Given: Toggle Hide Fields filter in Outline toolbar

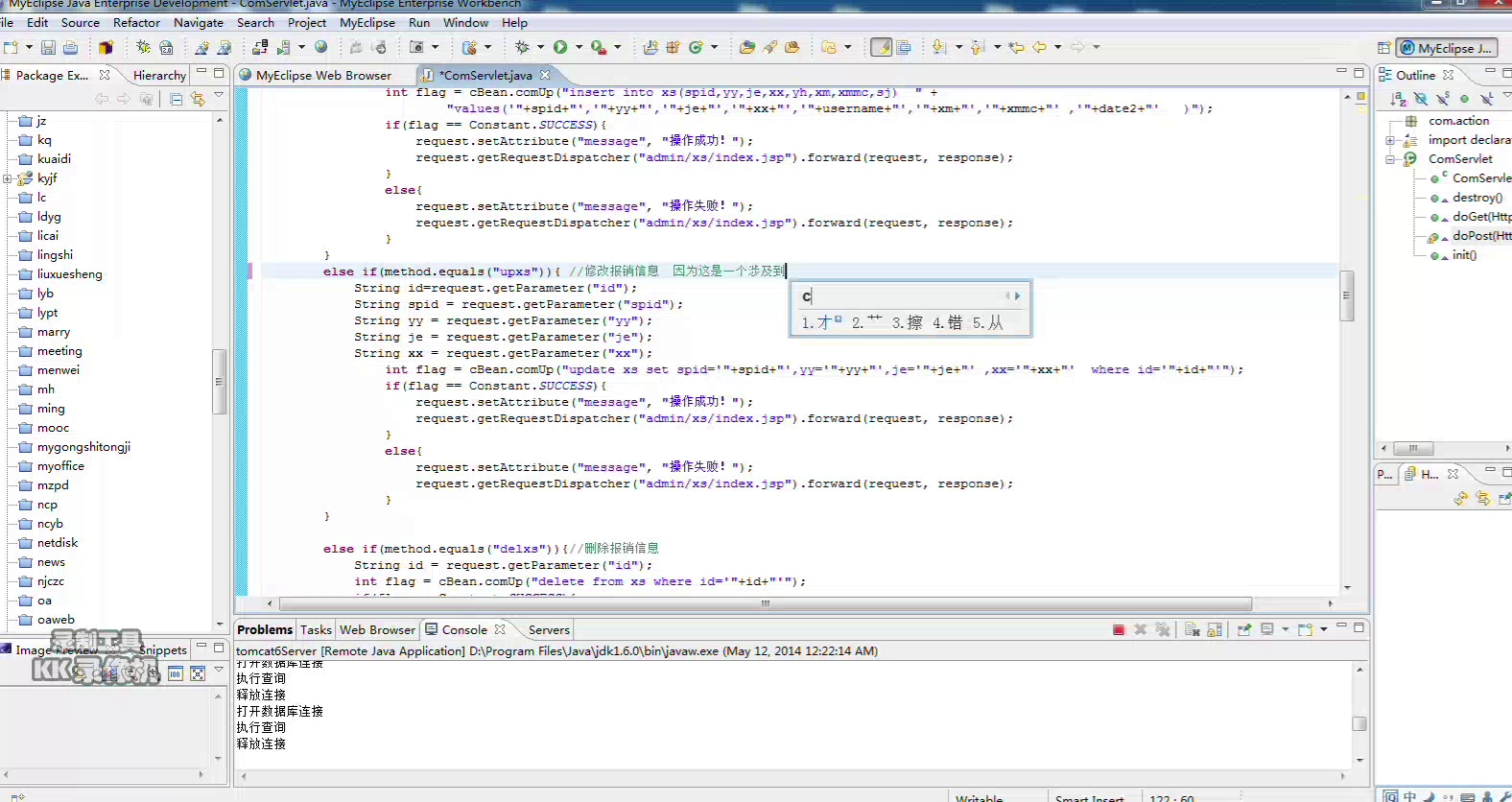Looking at the screenshot, I should tap(1421, 99).
